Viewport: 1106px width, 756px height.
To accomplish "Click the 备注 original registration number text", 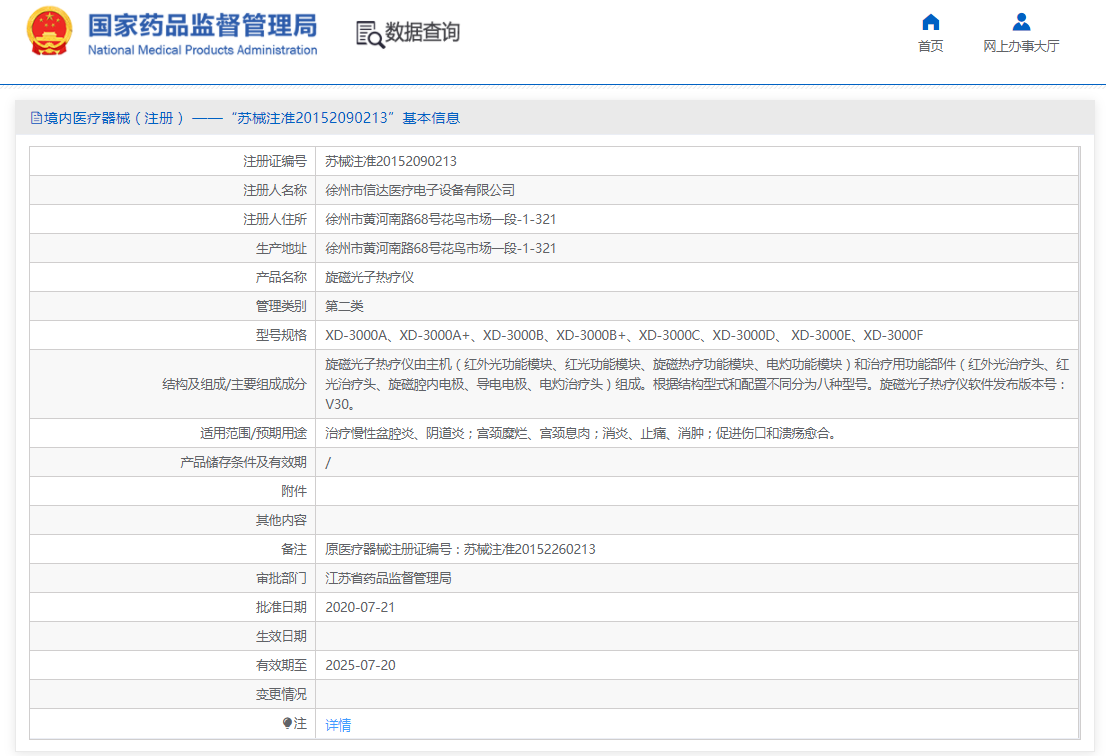I will 460,549.
